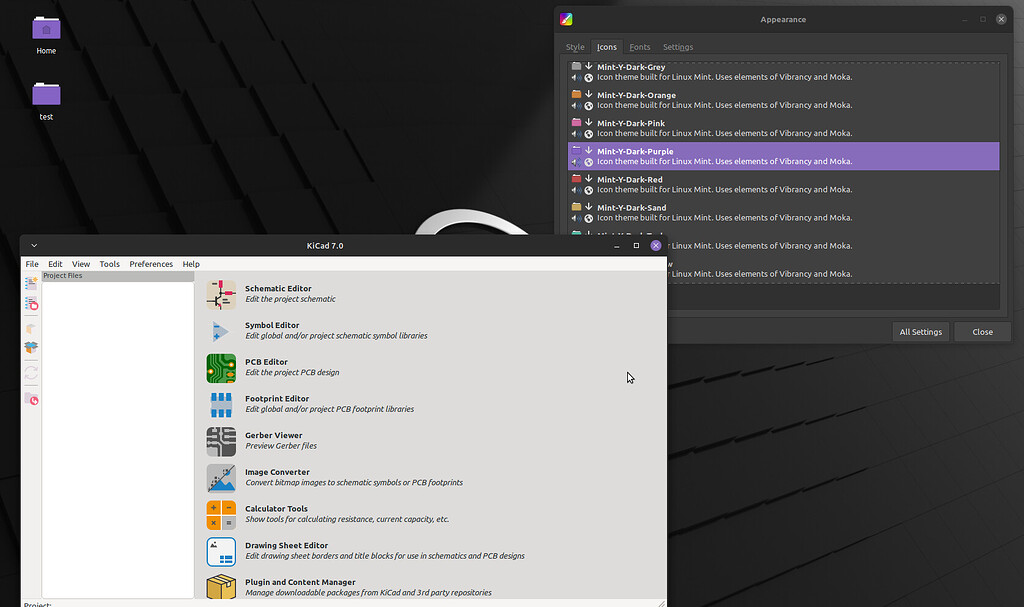The width and height of the screenshot is (1024, 607).
Task: Open the Preferences menu
Action: 151,264
